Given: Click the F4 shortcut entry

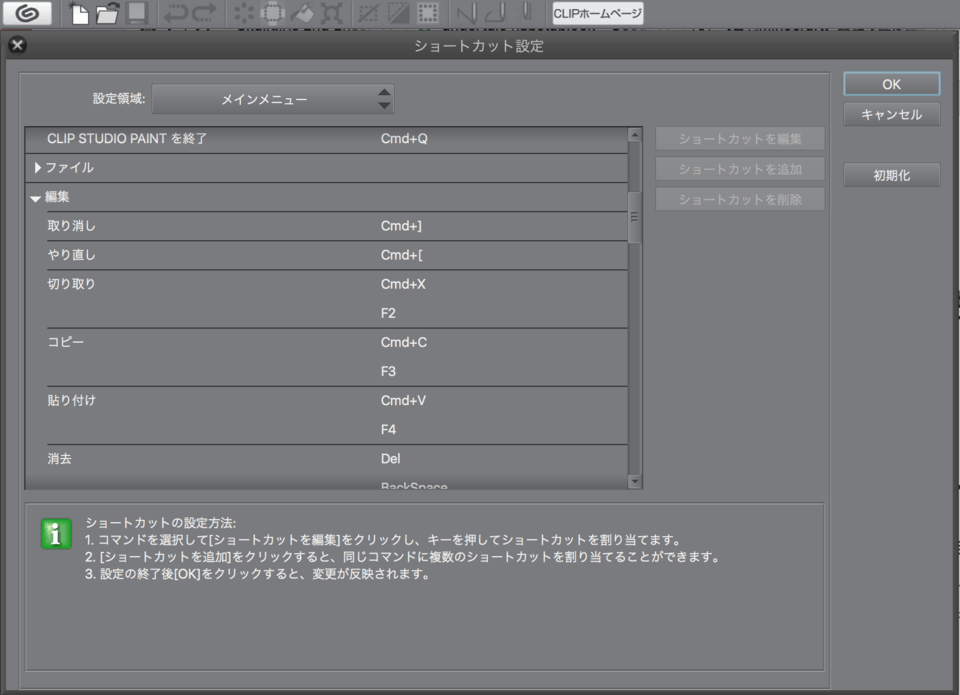Looking at the screenshot, I should (x=388, y=430).
